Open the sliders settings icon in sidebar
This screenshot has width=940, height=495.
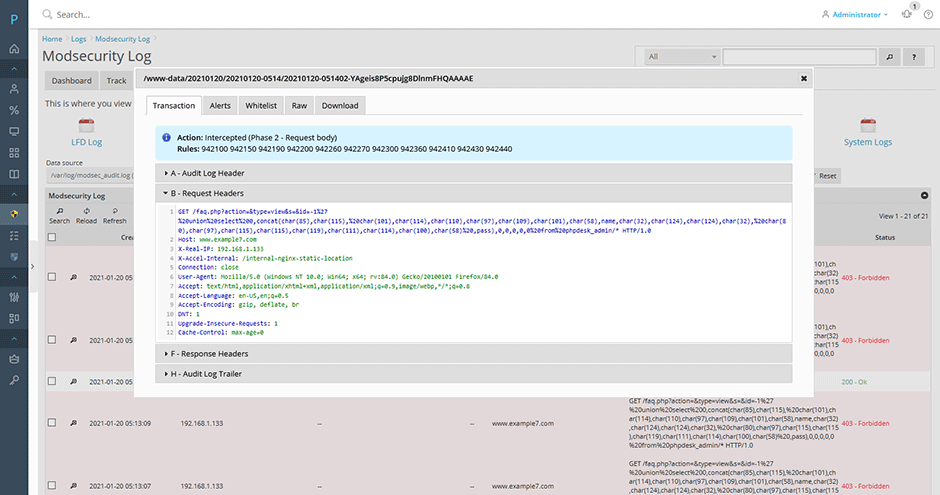point(14,297)
